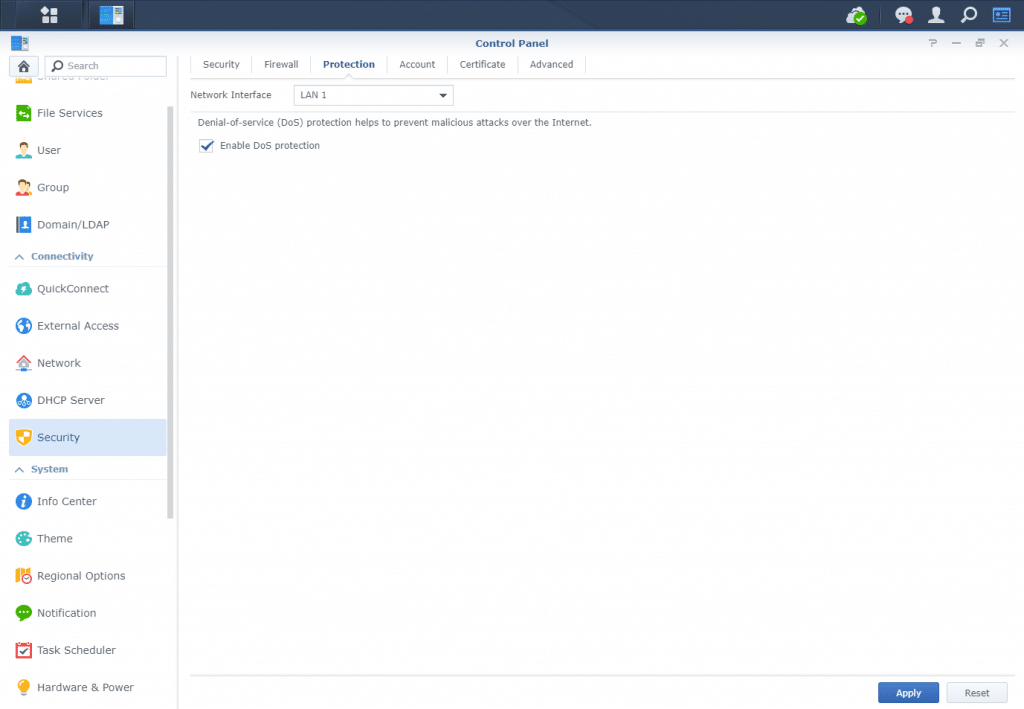Disable the Enable DoS protection checkbox
This screenshot has height=709, width=1024.
206,145
